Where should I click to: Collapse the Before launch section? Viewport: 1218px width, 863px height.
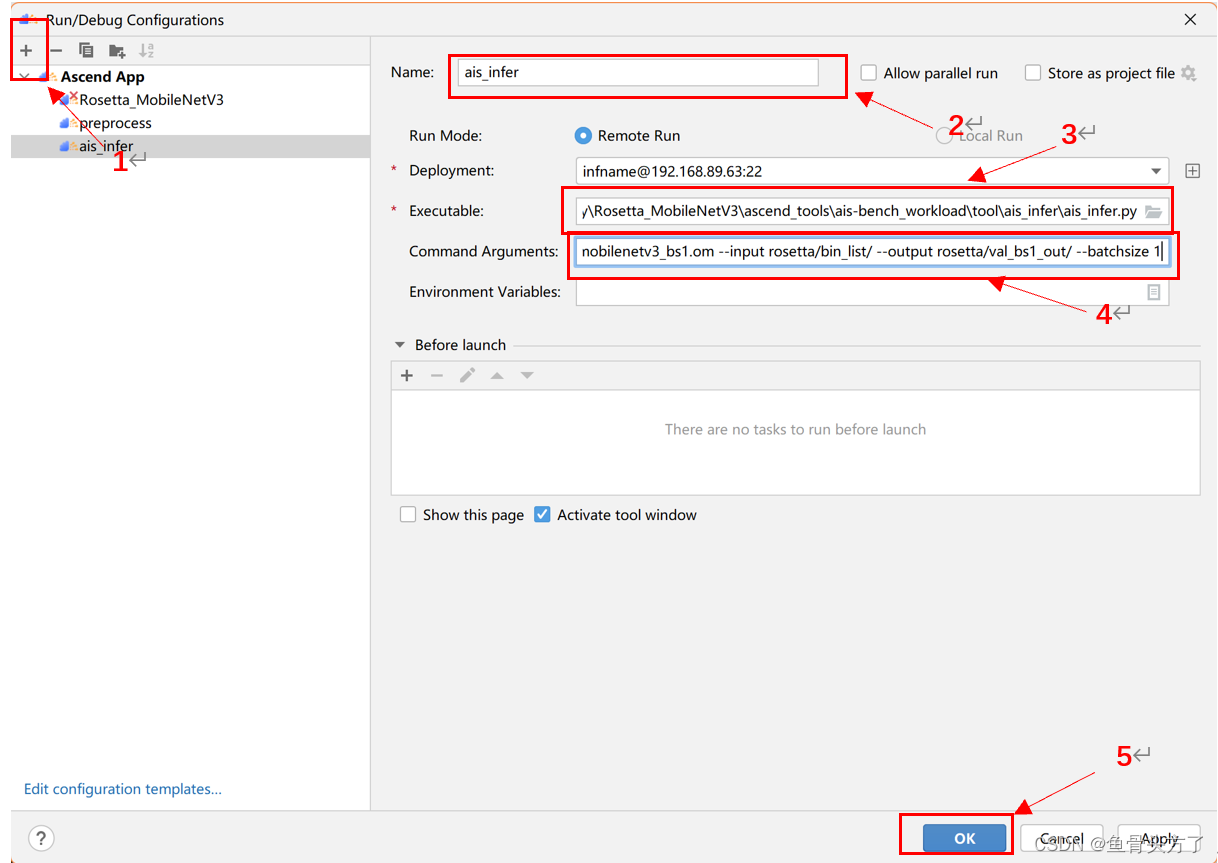click(399, 344)
